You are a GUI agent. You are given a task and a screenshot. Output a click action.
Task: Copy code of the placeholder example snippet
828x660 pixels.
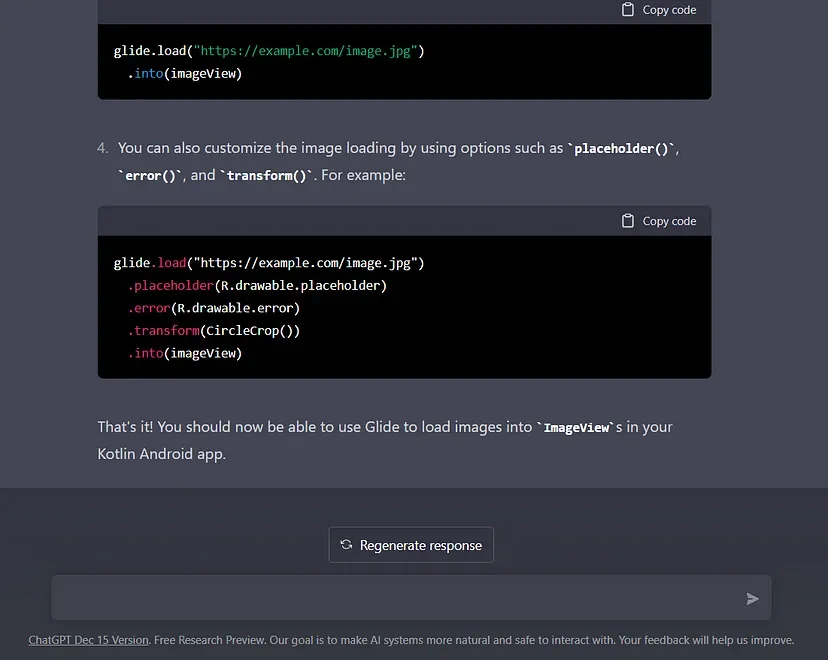click(659, 221)
